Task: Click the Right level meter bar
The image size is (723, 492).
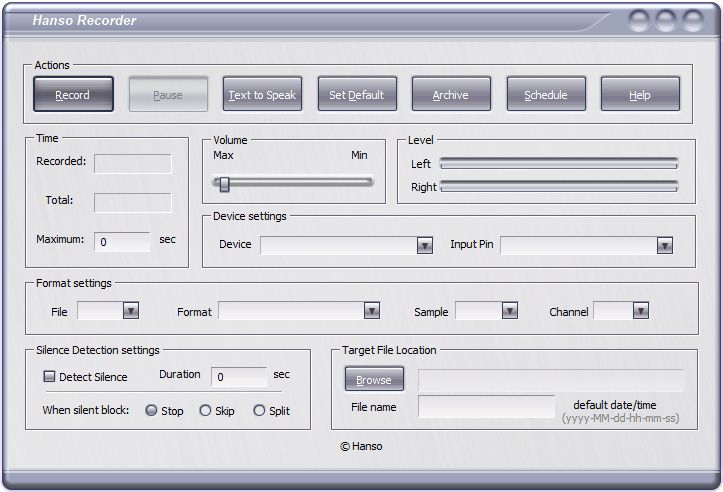Action: point(559,186)
